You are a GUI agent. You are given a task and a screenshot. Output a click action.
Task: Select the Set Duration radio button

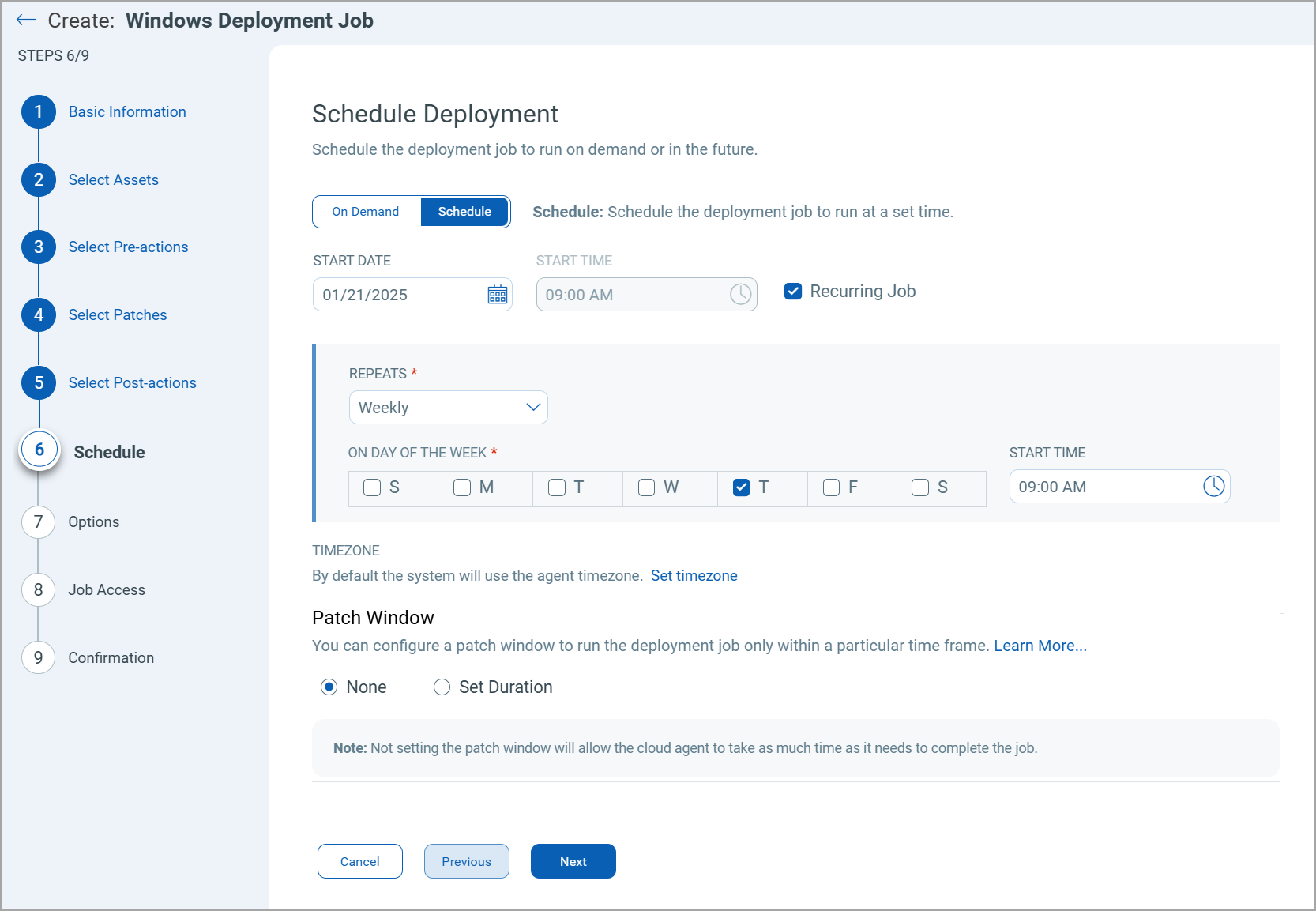point(442,687)
